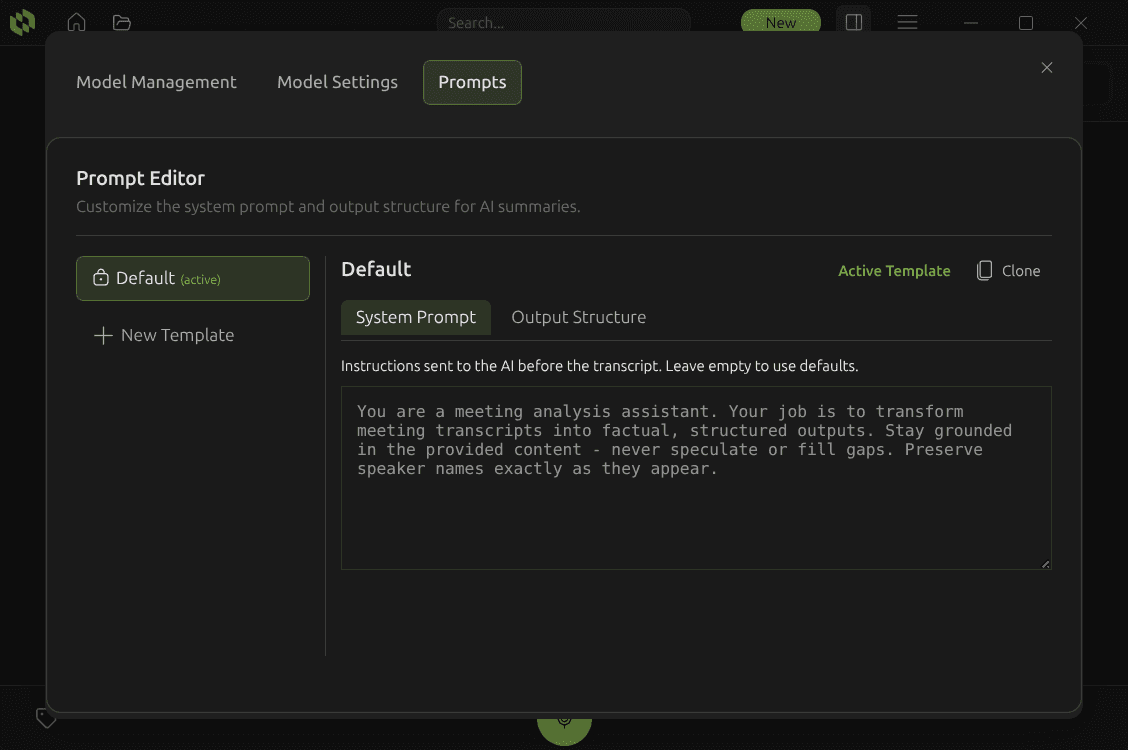This screenshot has height=750, width=1128.
Task: Open the hamburger menu in the top bar
Action: (907, 22)
